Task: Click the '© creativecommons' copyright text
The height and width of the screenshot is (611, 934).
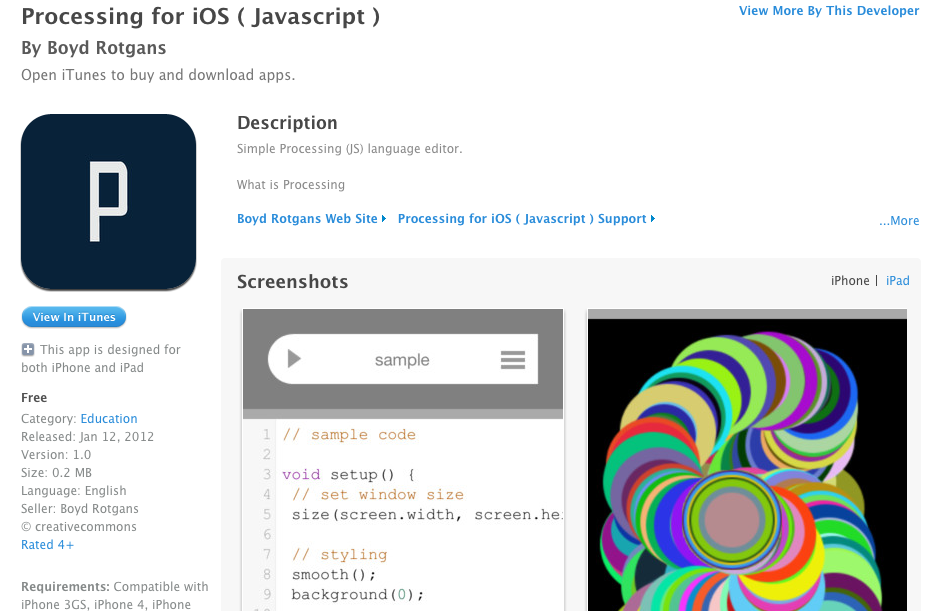Action: click(x=79, y=527)
